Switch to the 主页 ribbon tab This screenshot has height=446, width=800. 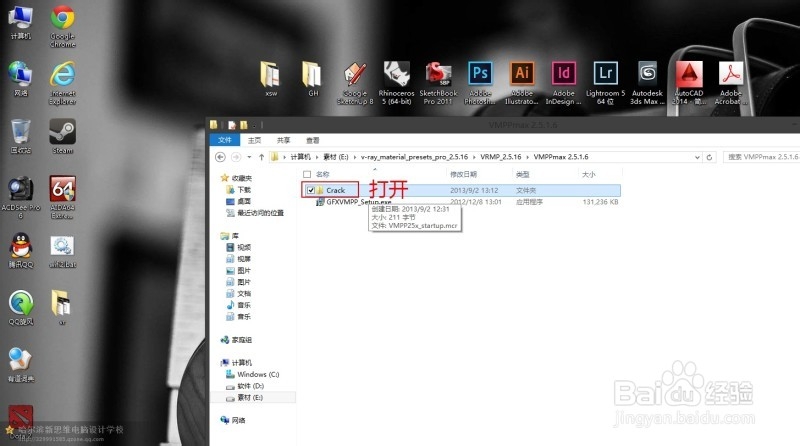(254, 140)
